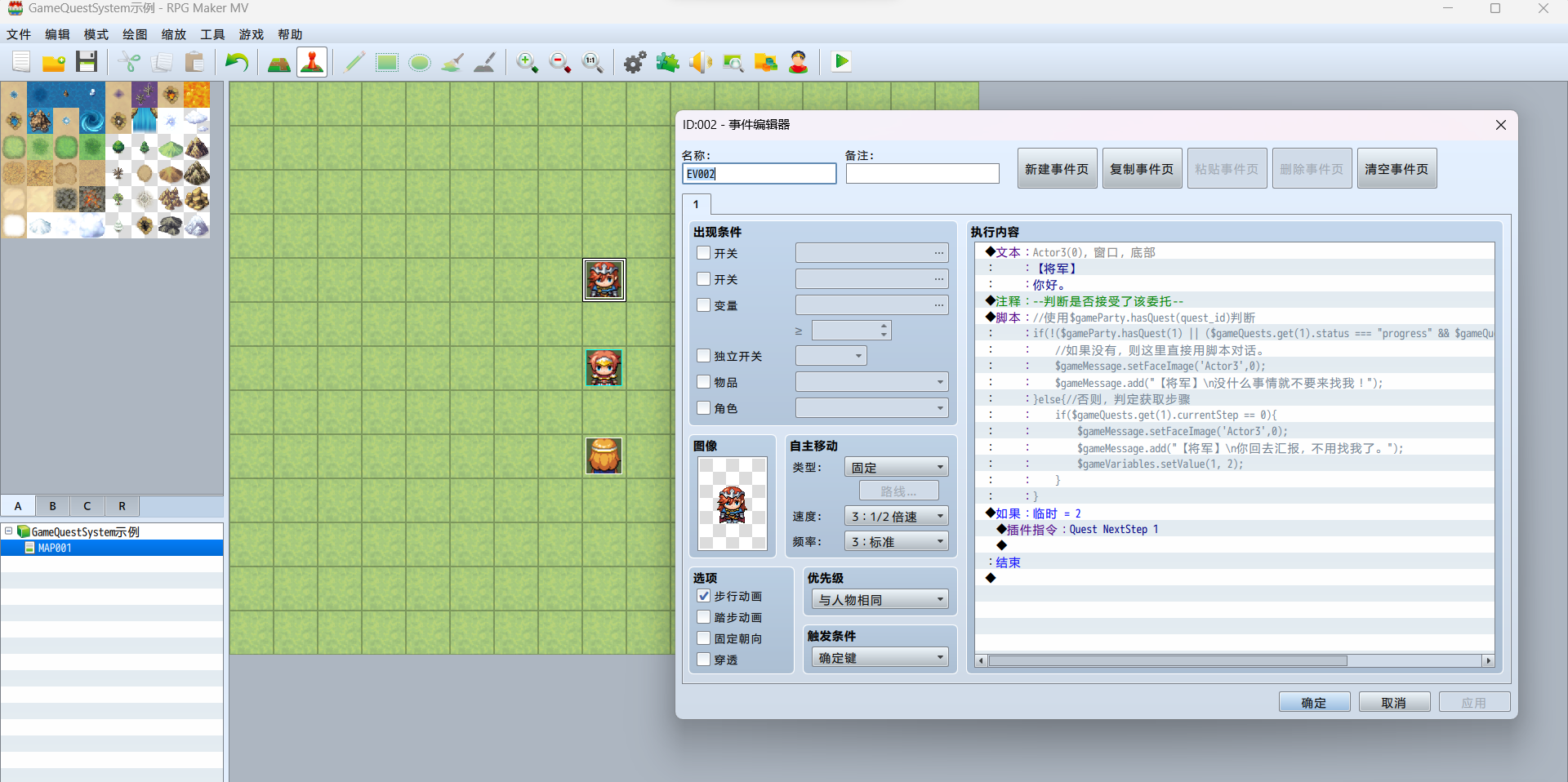This screenshot has width=1568, height=782.
Task: Enable the 物品 condition checkbox
Action: click(x=703, y=382)
